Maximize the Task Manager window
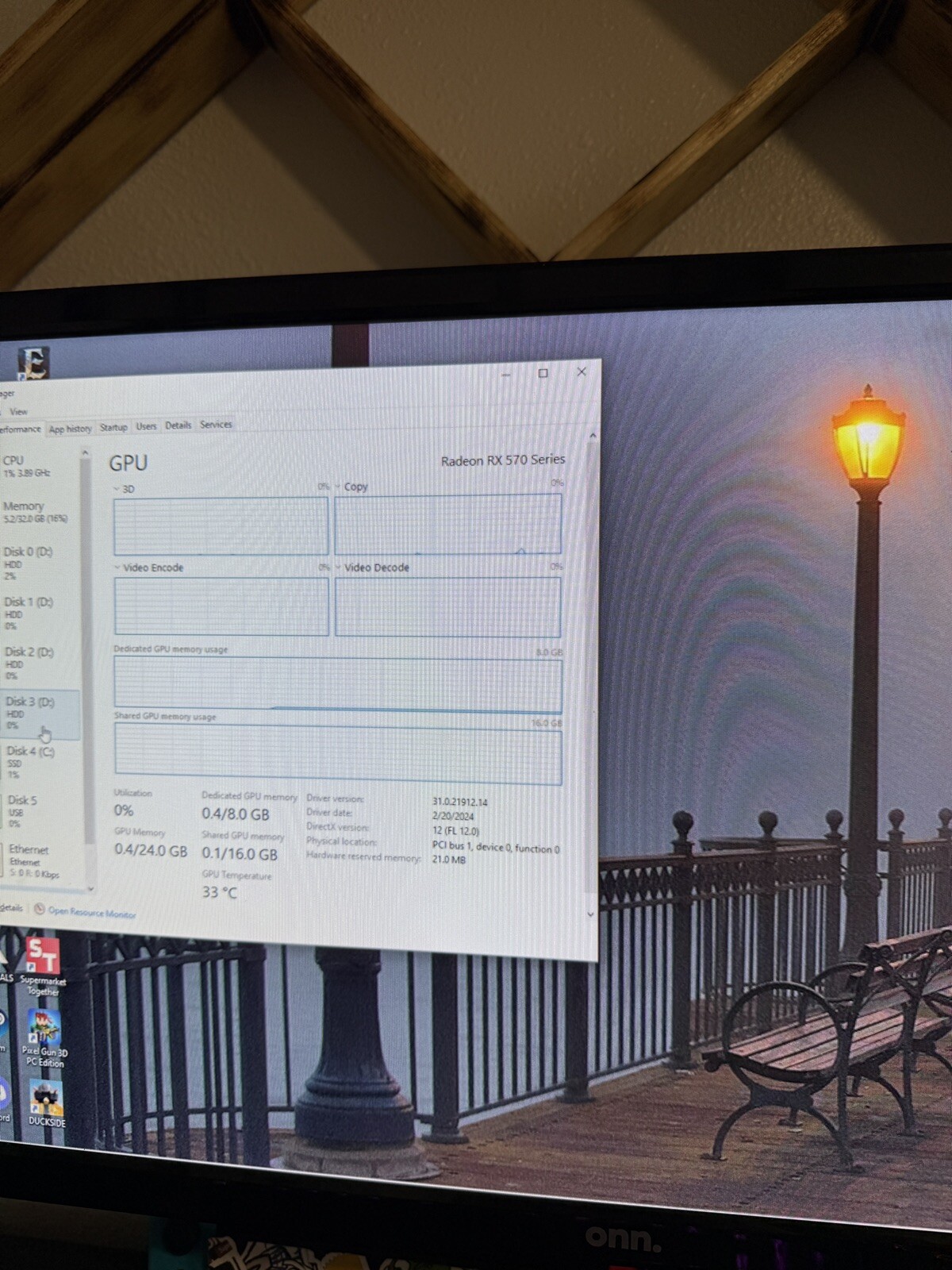This screenshot has height=1270, width=952. pyautogui.click(x=543, y=373)
